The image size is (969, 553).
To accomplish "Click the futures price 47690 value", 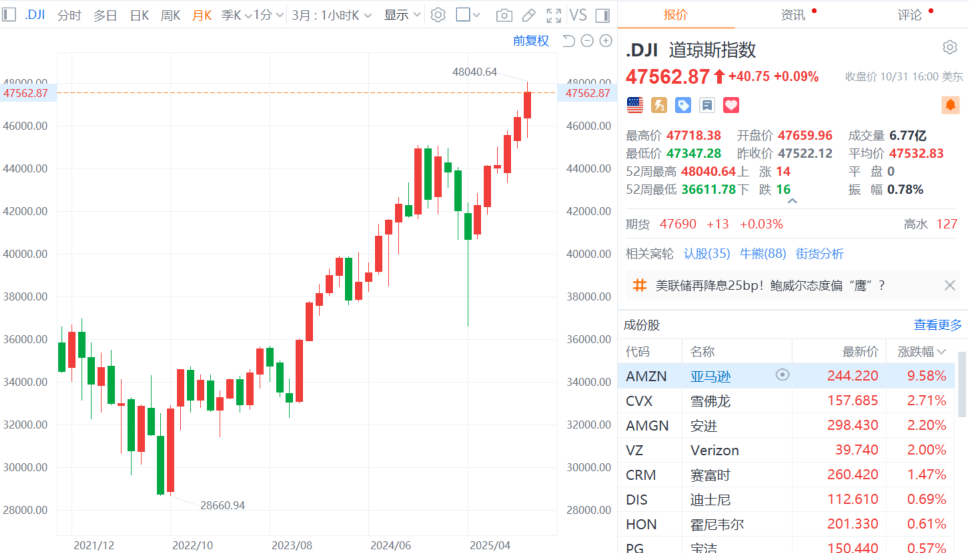I will pyautogui.click(x=677, y=224).
